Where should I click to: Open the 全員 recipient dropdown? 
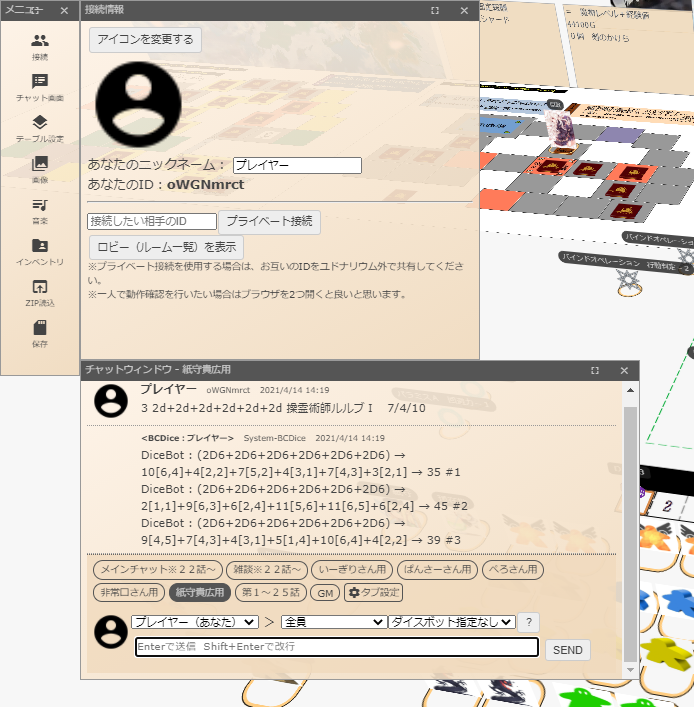pyautogui.click(x=333, y=622)
